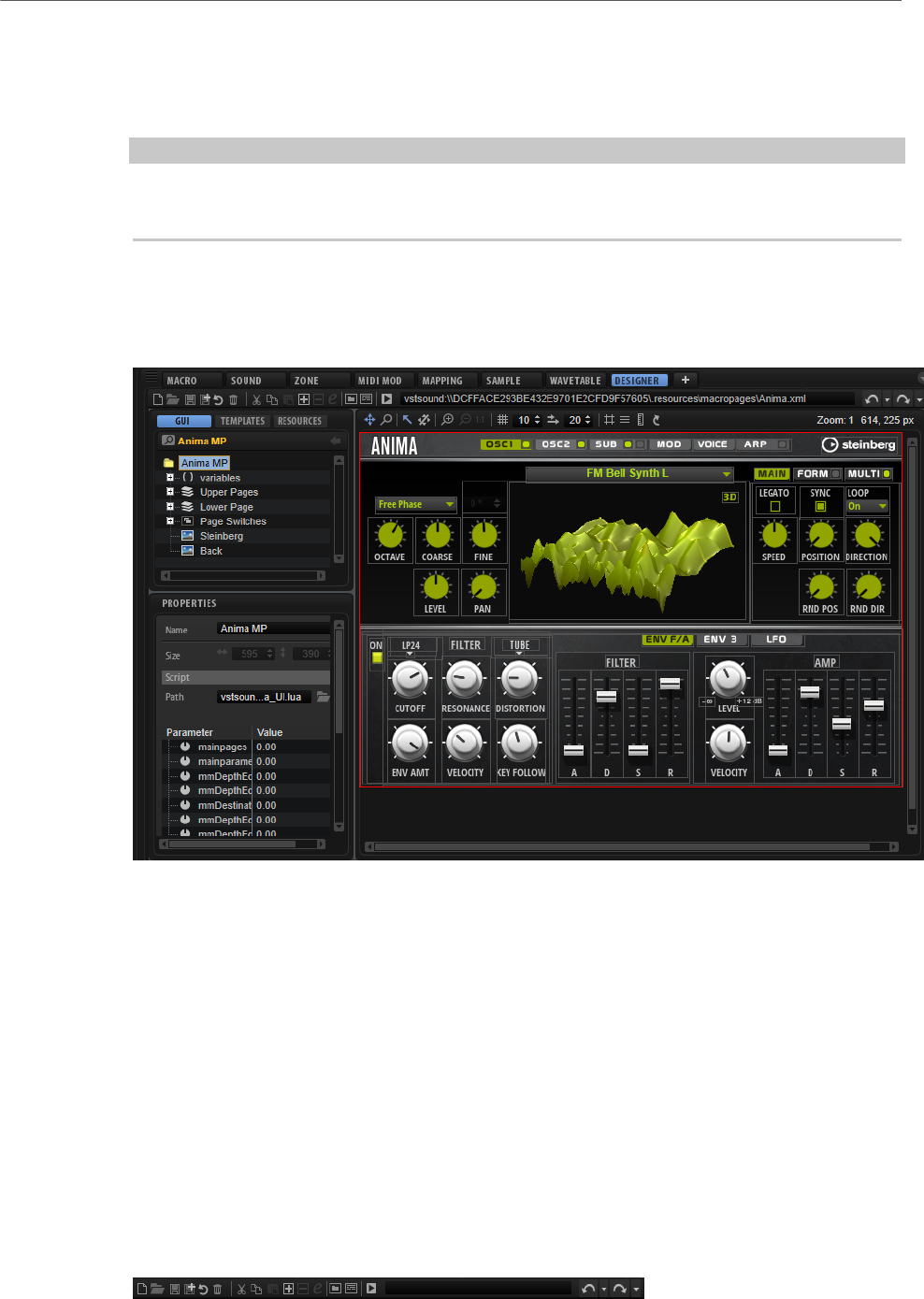Open the Free Phase dropdown
Viewport: 924px width, 1299px height.
tap(415, 504)
